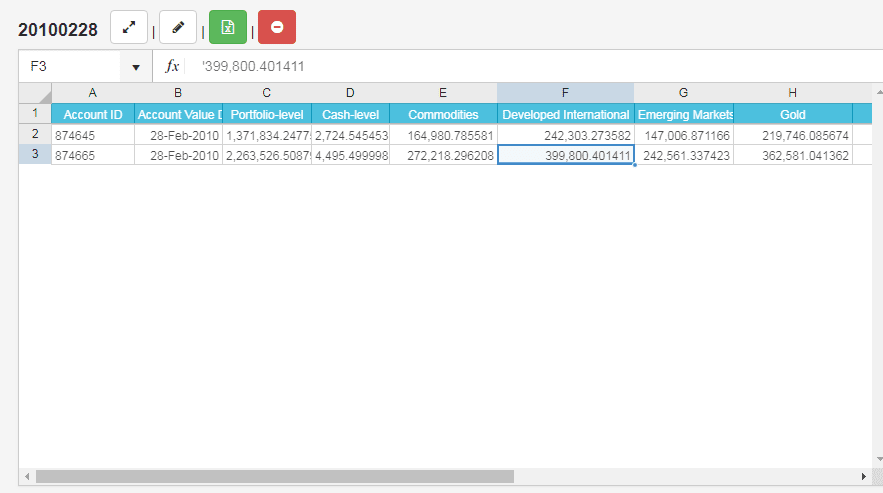This screenshot has height=493, width=883.
Task: Select column B header
Action: coord(178,93)
